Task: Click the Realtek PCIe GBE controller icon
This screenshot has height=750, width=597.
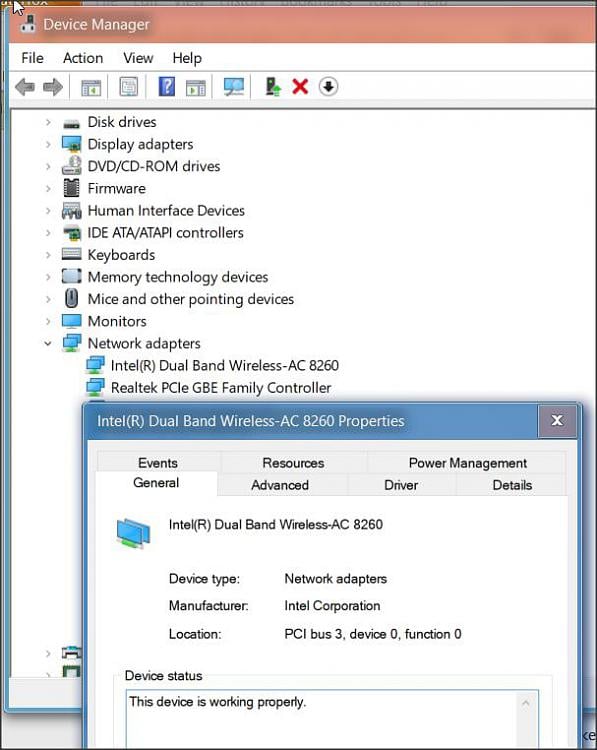Action: 95,387
